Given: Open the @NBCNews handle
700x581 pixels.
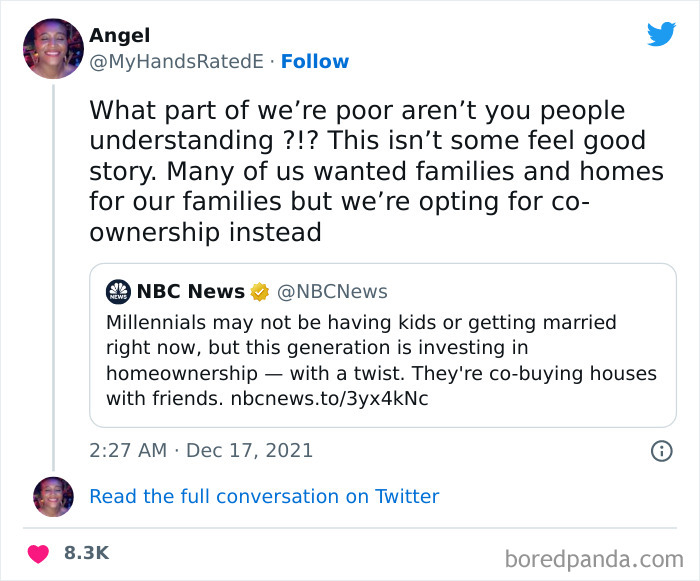Looking at the screenshot, I should (x=331, y=292).
